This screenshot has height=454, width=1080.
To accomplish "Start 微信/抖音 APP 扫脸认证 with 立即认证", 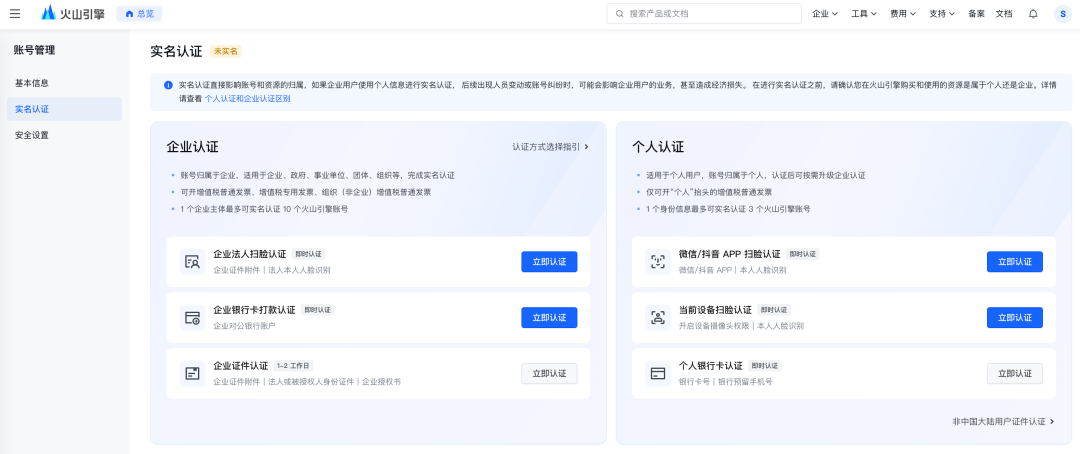I will point(1015,262).
